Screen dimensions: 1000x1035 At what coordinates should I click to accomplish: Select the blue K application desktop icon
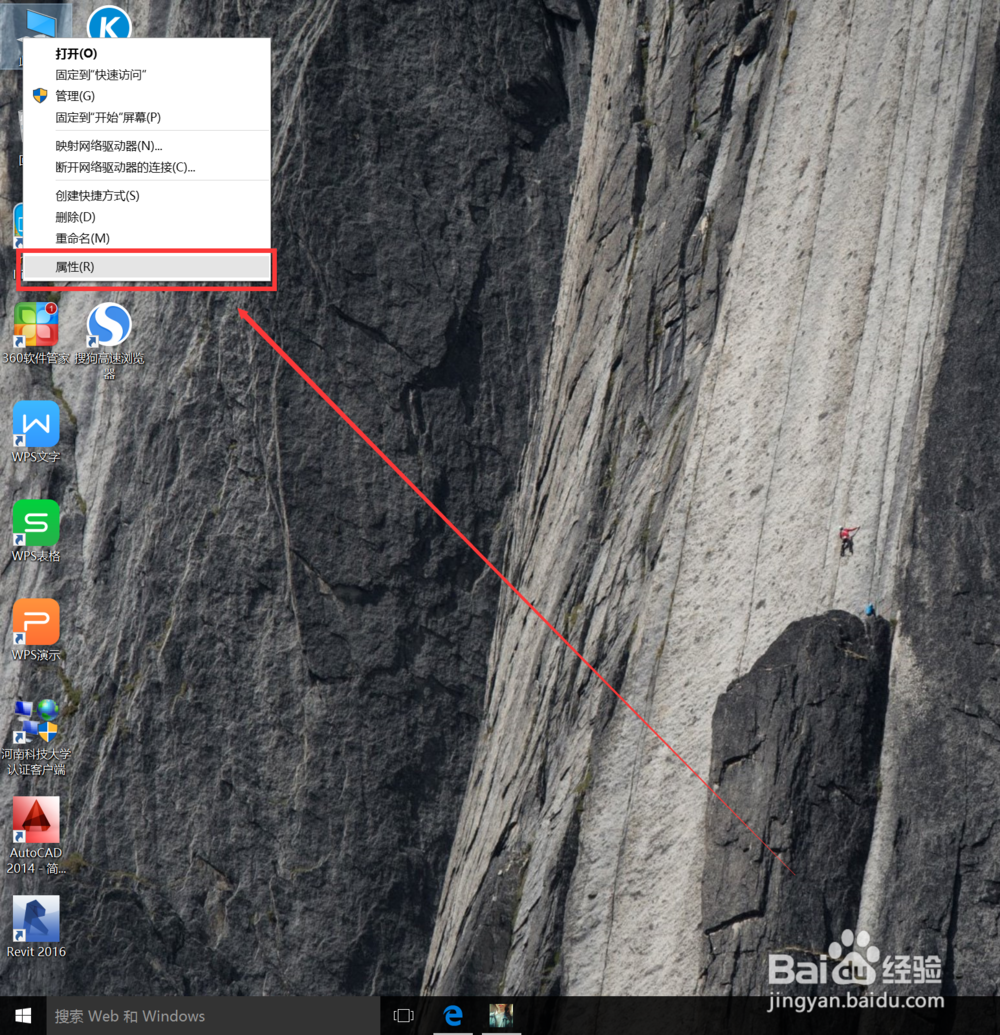pyautogui.click(x=110, y=21)
